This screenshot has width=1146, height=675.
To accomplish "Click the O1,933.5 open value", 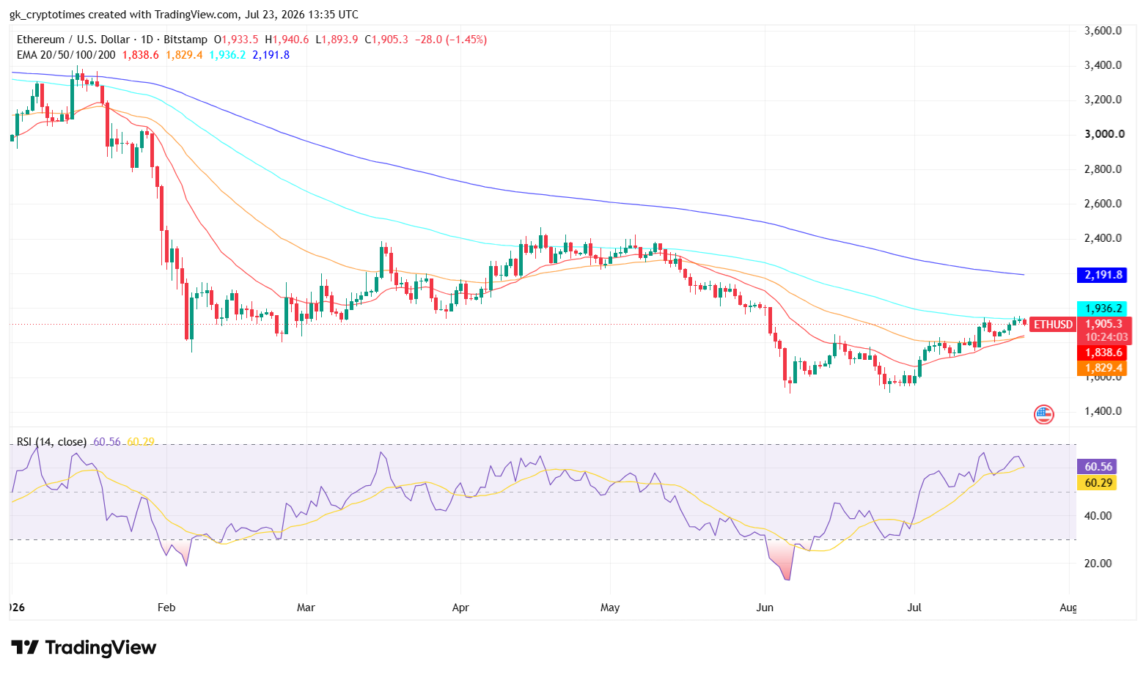I will click(236, 39).
